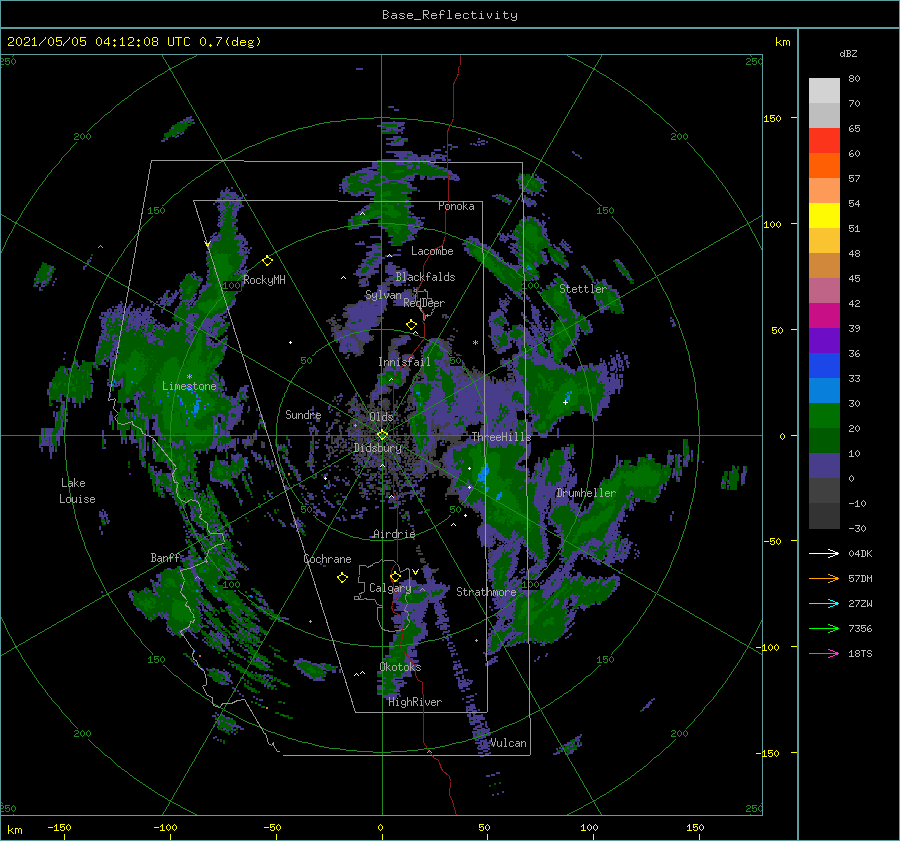Click the Okotoks city label
This screenshot has width=900, height=841.
[x=400, y=667]
